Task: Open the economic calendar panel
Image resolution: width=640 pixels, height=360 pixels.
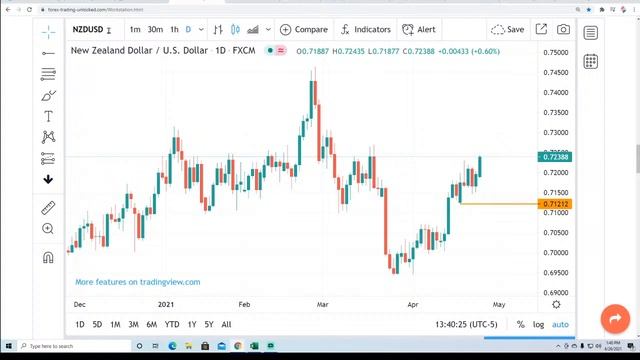Action: click(x=591, y=62)
